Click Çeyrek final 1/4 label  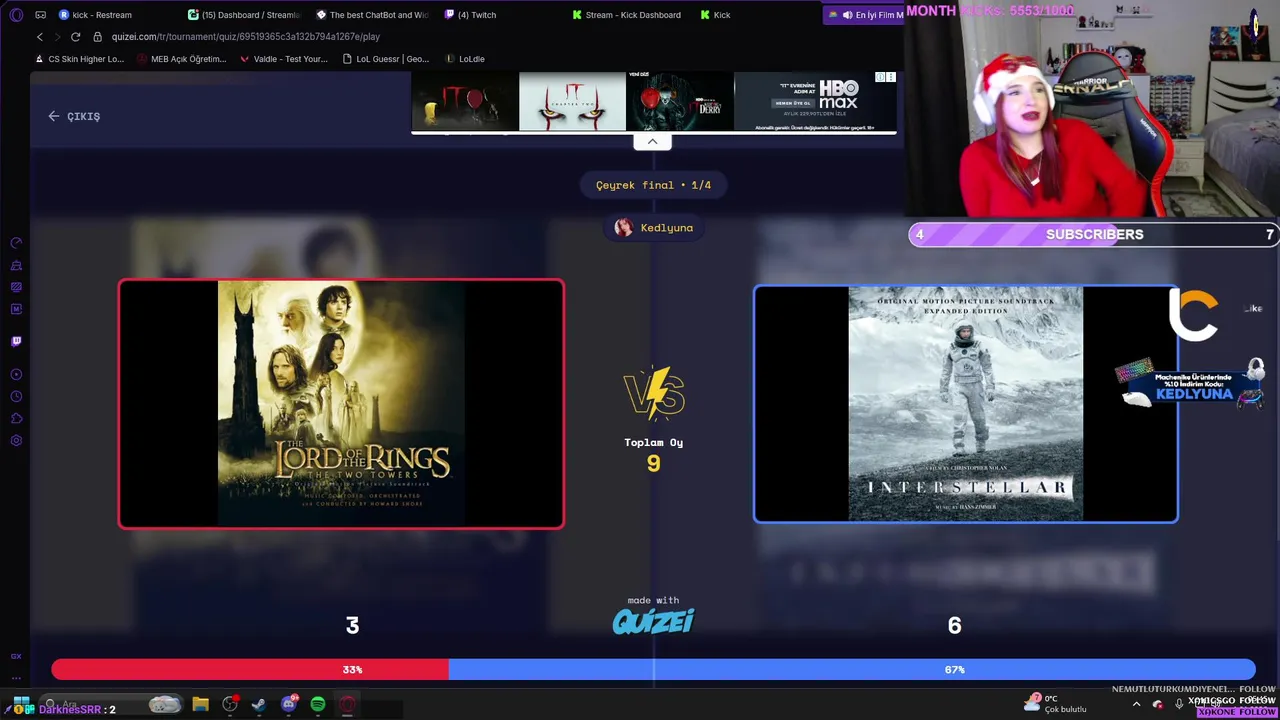653,185
